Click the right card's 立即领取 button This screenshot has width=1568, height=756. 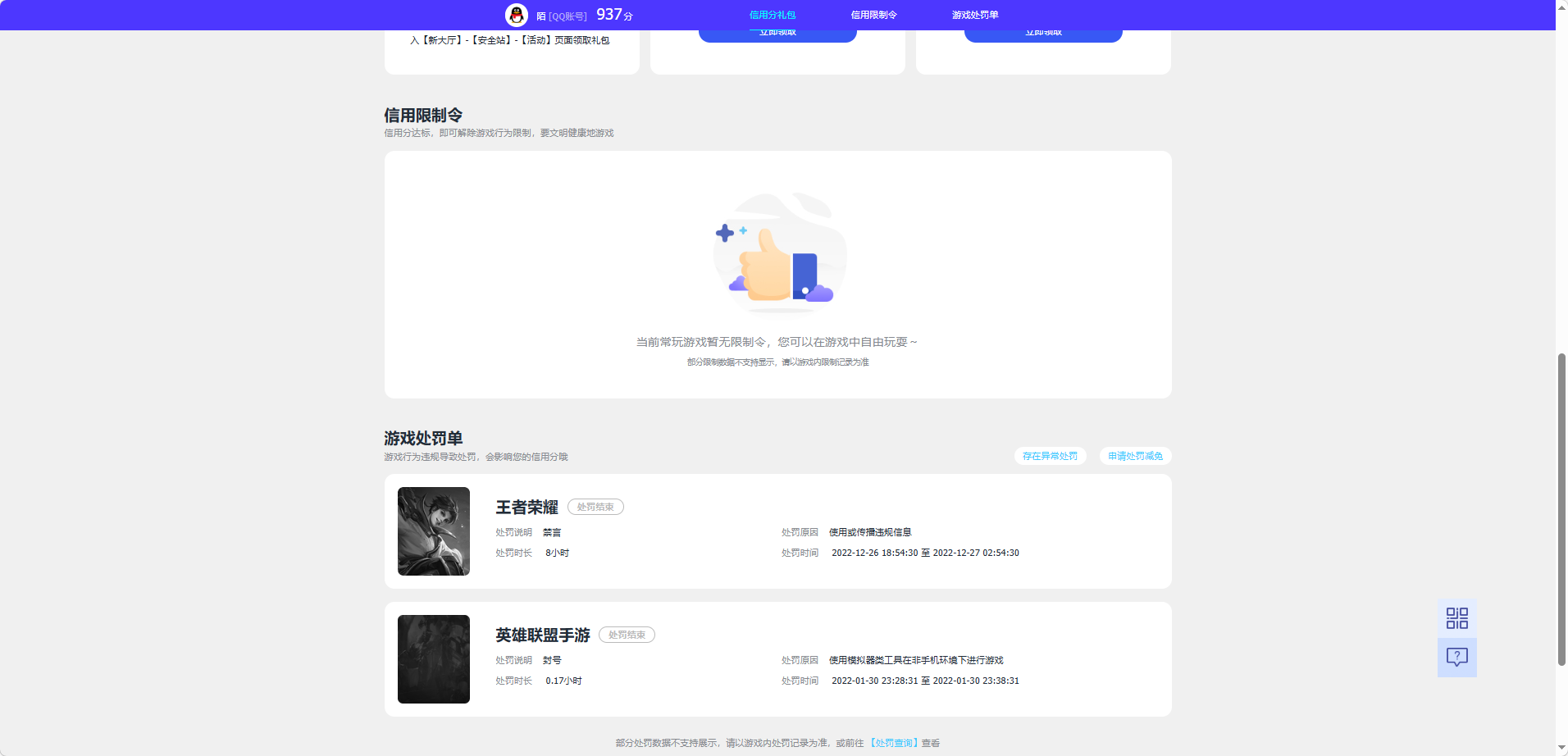click(x=1043, y=31)
